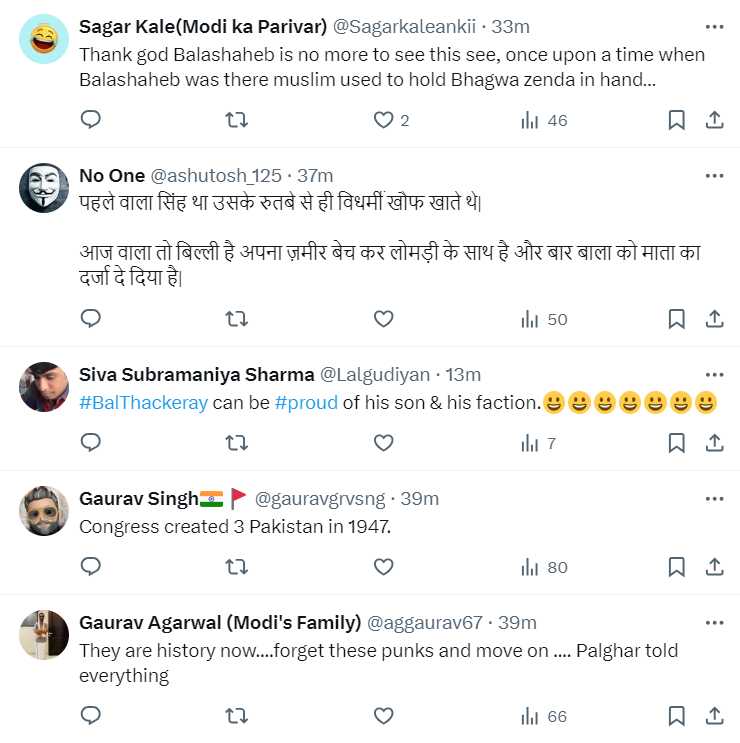Reply to Sagar Kale's tweet

(91, 120)
